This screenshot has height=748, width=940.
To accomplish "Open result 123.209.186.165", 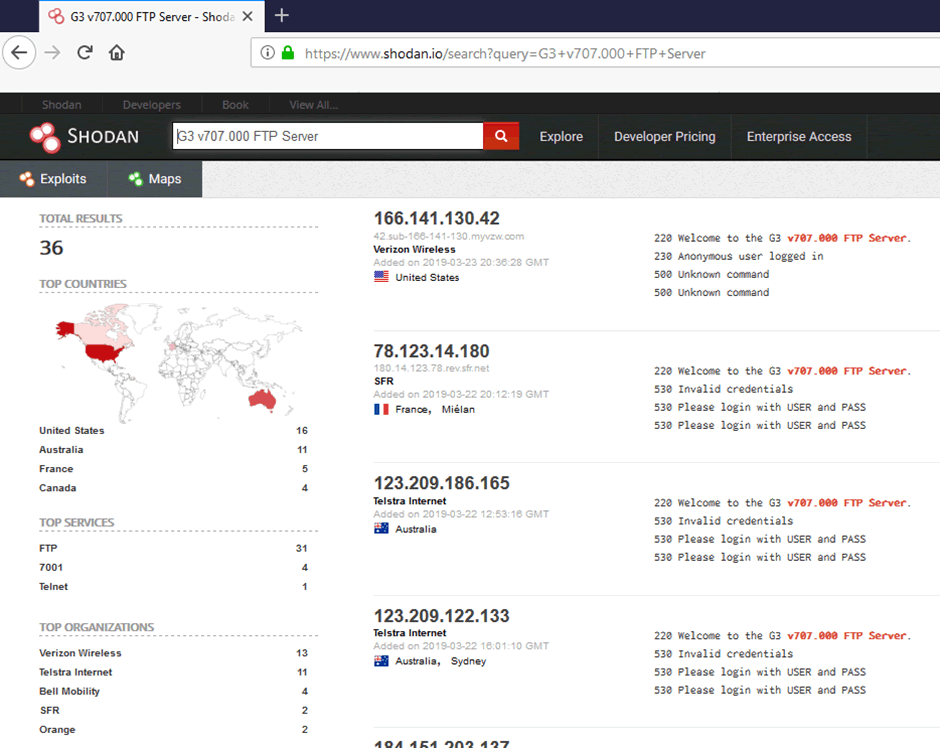I will [441, 482].
